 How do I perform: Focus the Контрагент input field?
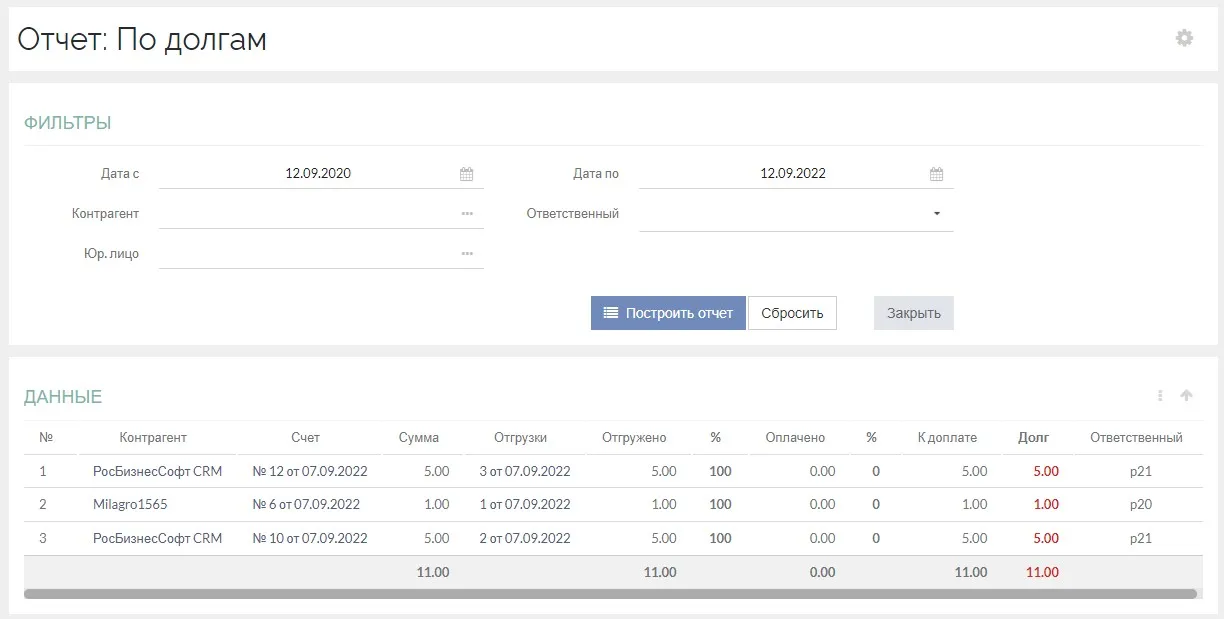click(x=305, y=214)
